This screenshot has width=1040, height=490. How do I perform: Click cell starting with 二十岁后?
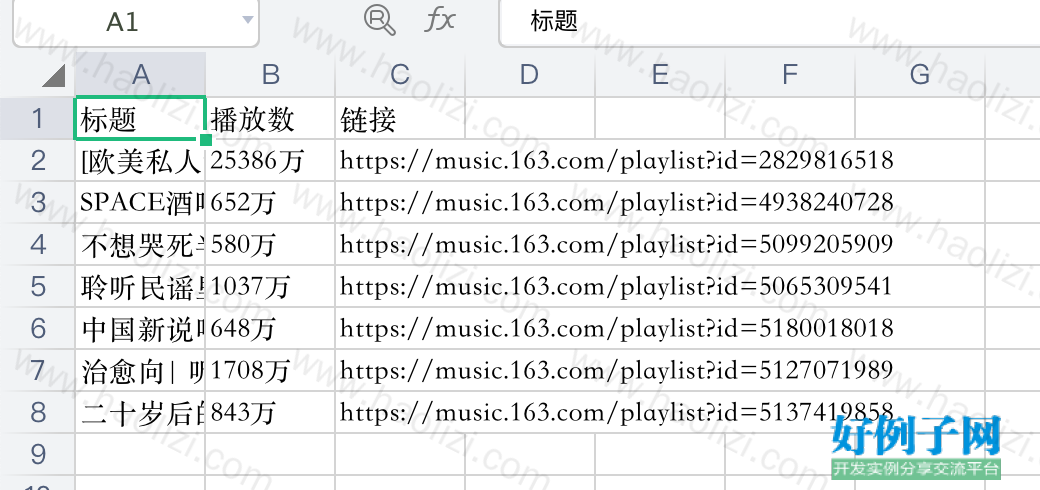140,411
